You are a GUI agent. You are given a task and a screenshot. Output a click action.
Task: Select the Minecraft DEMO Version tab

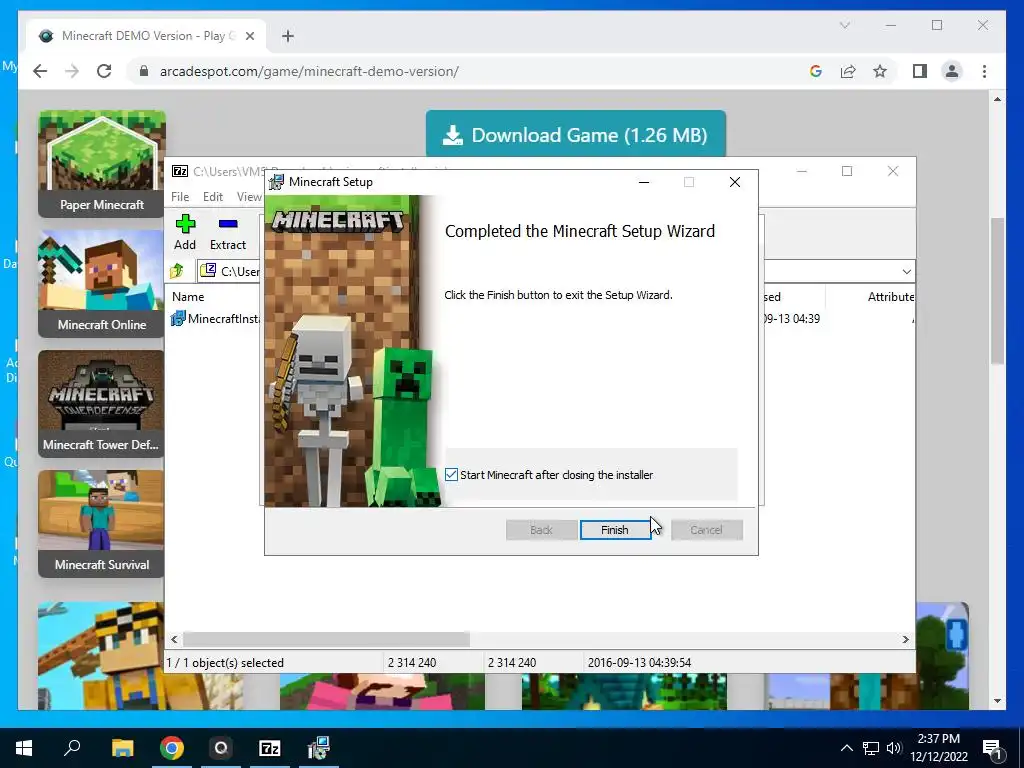tap(146, 36)
